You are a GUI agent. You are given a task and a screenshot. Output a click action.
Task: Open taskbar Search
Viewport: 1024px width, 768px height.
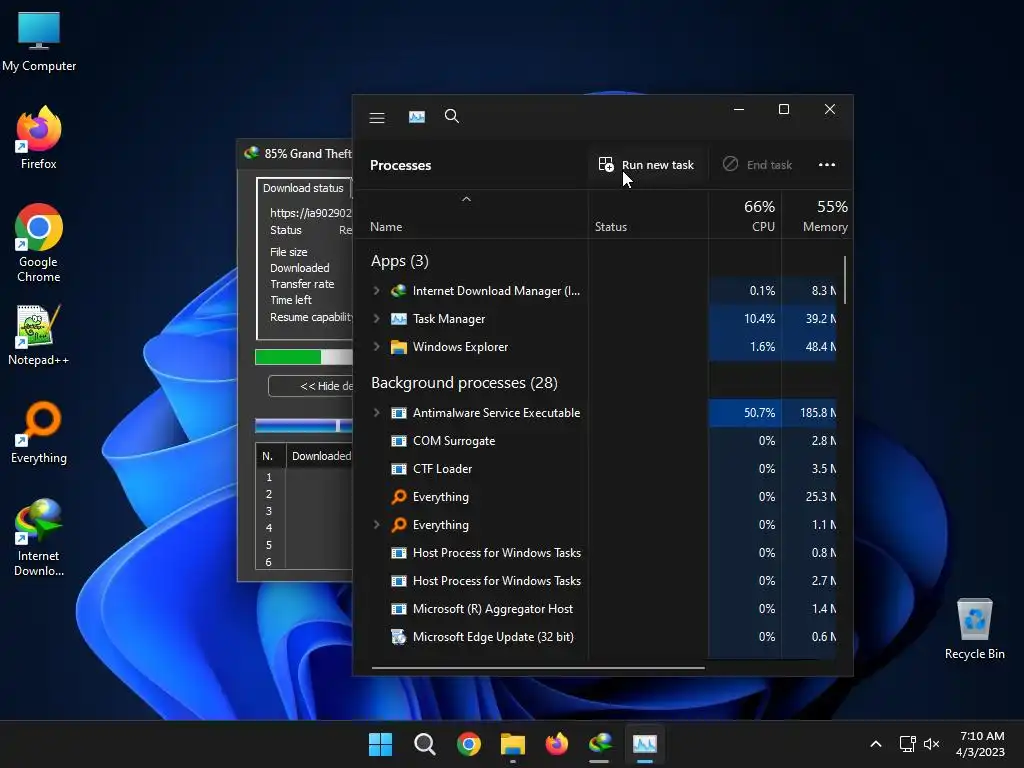pyautogui.click(x=424, y=744)
